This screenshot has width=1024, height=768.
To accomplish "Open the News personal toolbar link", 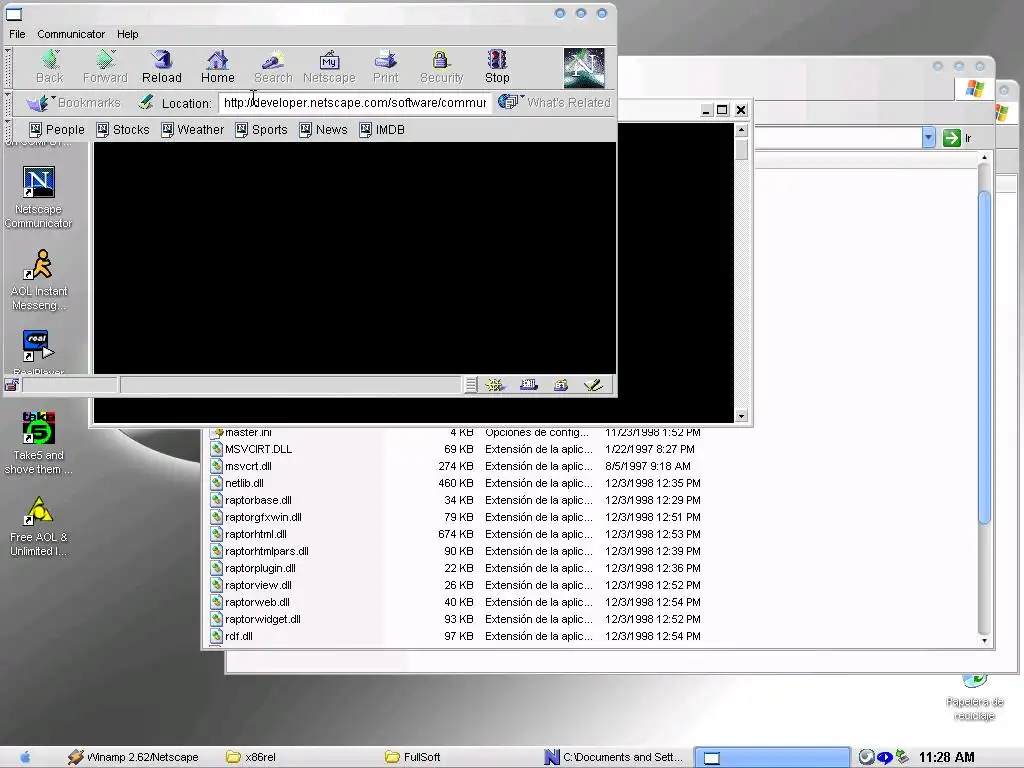I will point(323,130).
